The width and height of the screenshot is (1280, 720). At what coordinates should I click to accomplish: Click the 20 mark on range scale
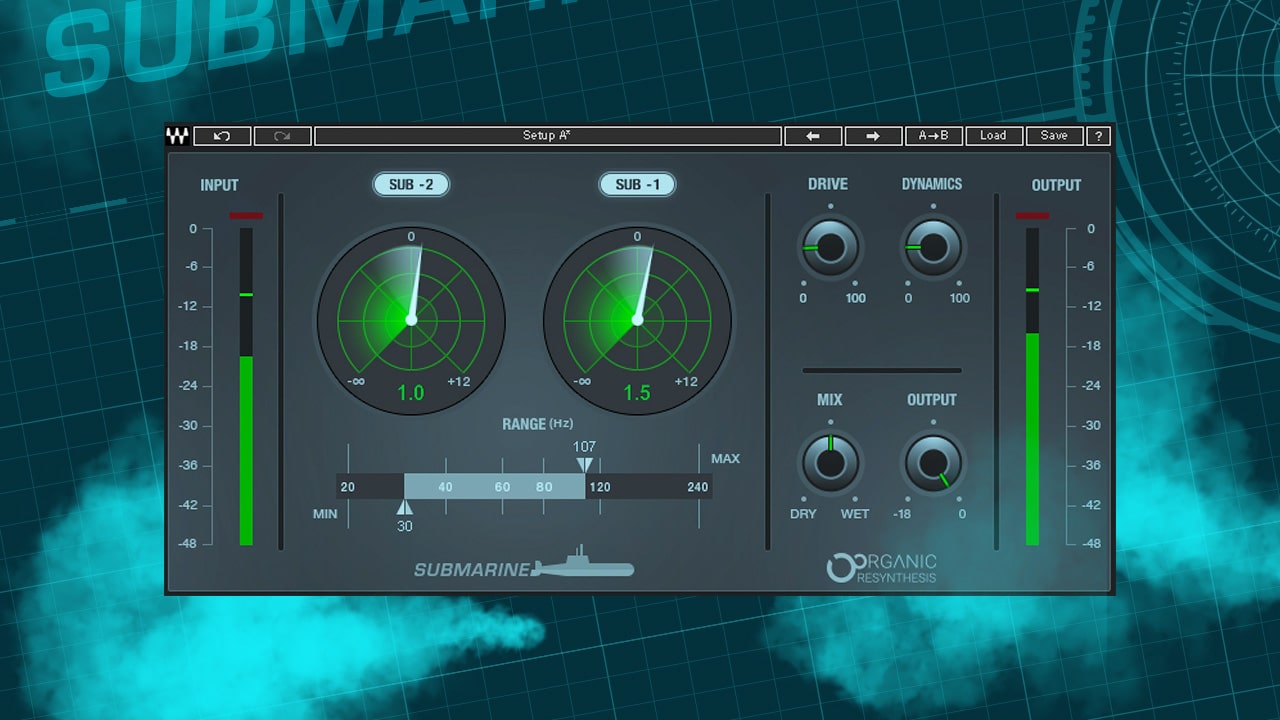[x=348, y=487]
